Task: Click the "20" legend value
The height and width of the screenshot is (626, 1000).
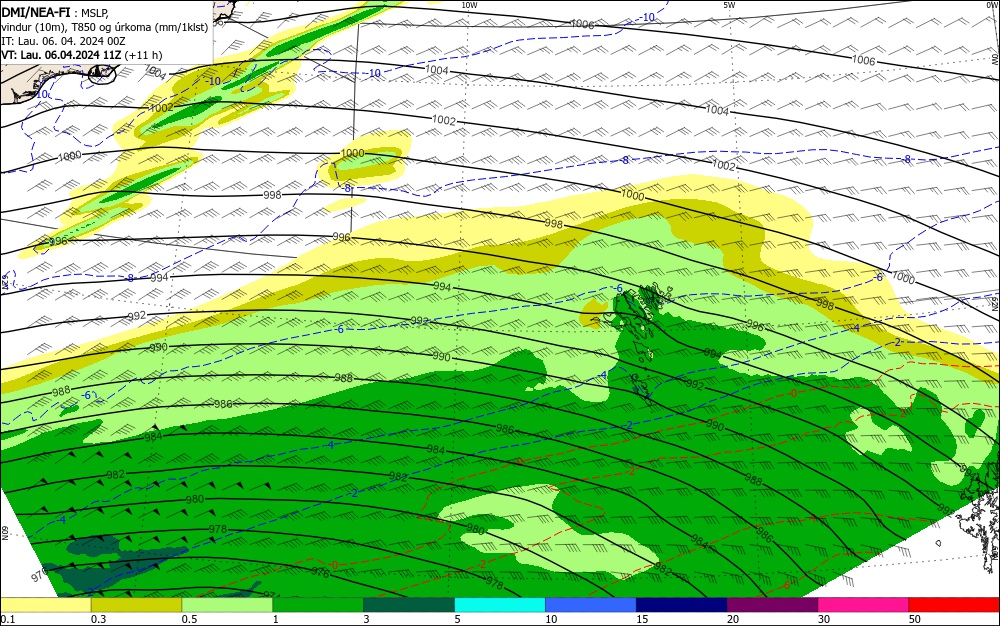Action: pos(733,619)
